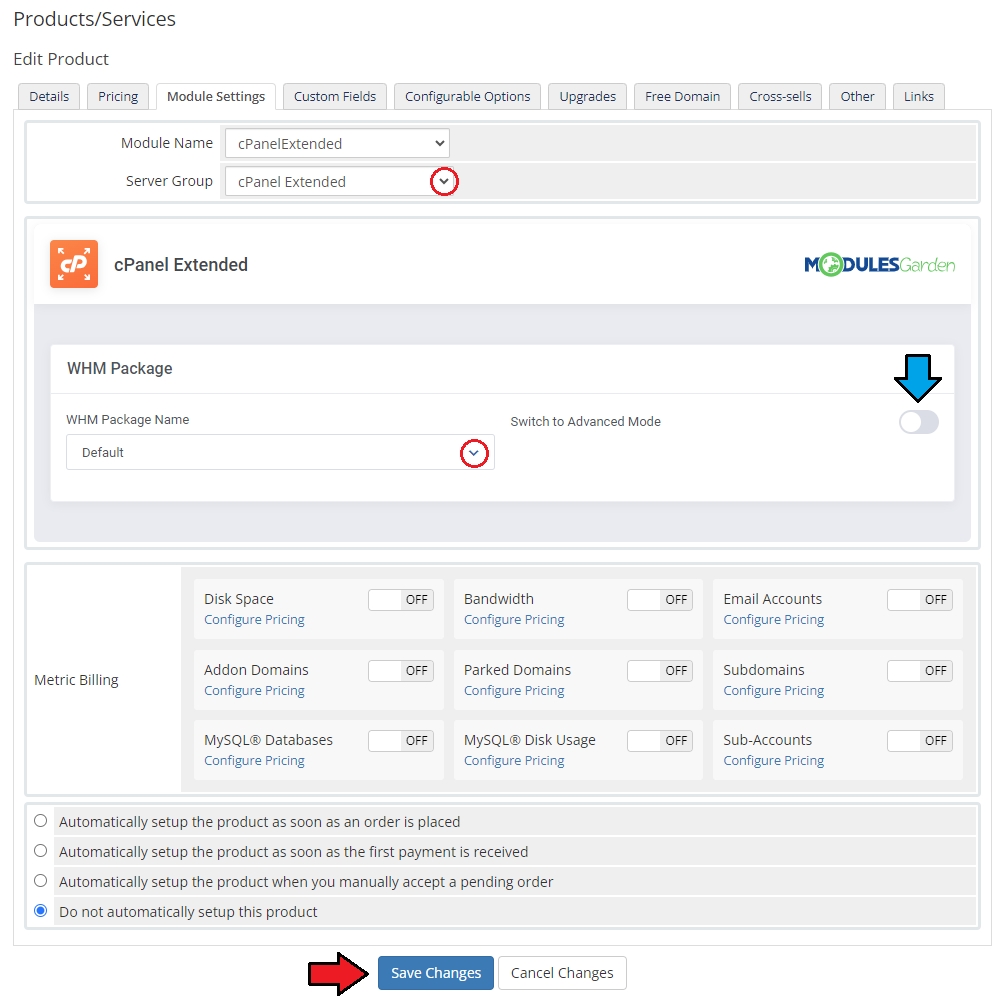The width and height of the screenshot is (1000, 1002).
Task: Click the Module Name label
Action: 167,143
